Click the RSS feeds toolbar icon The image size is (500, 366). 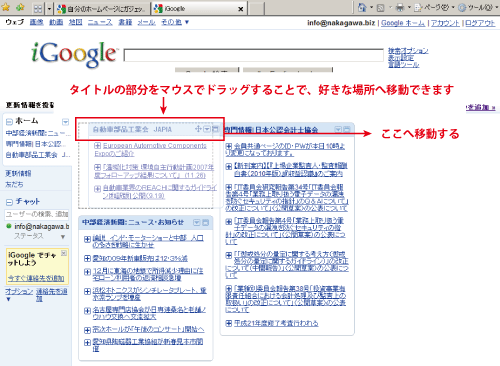[x=380, y=8]
